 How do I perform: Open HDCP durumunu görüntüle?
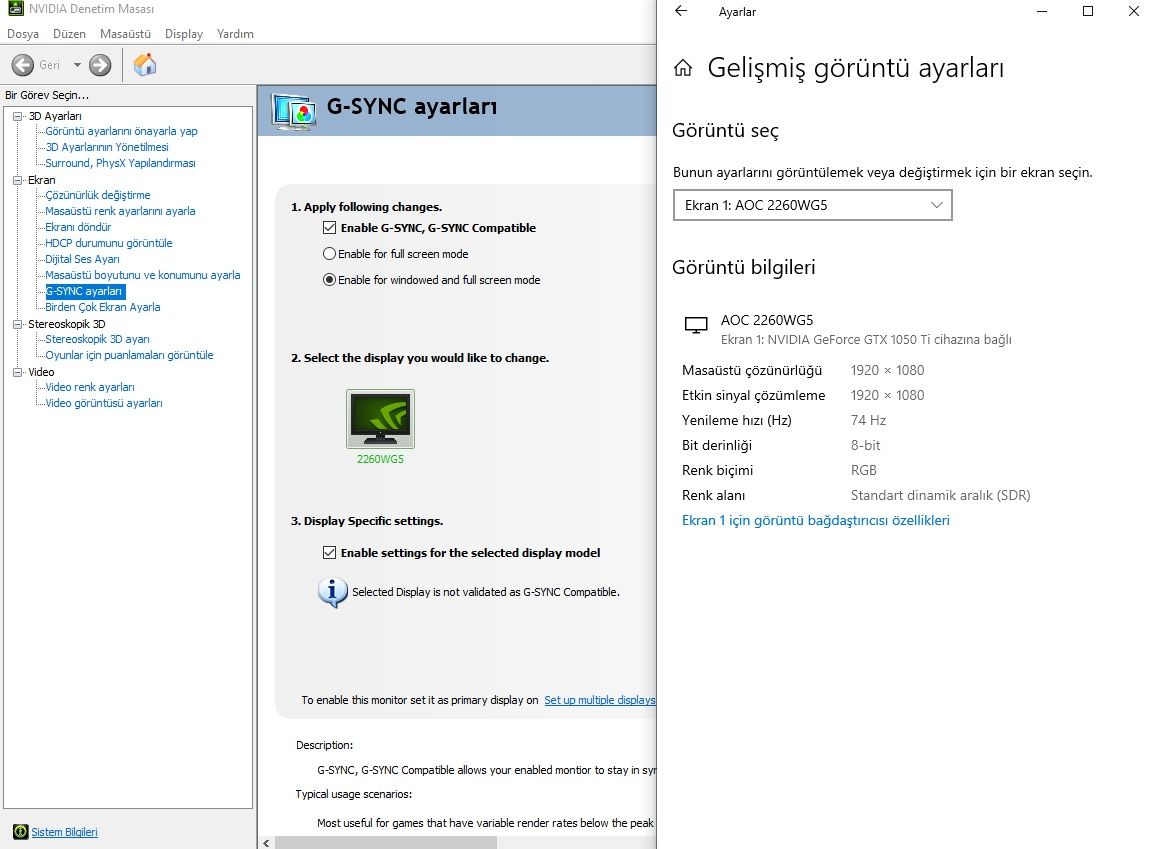(x=108, y=243)
